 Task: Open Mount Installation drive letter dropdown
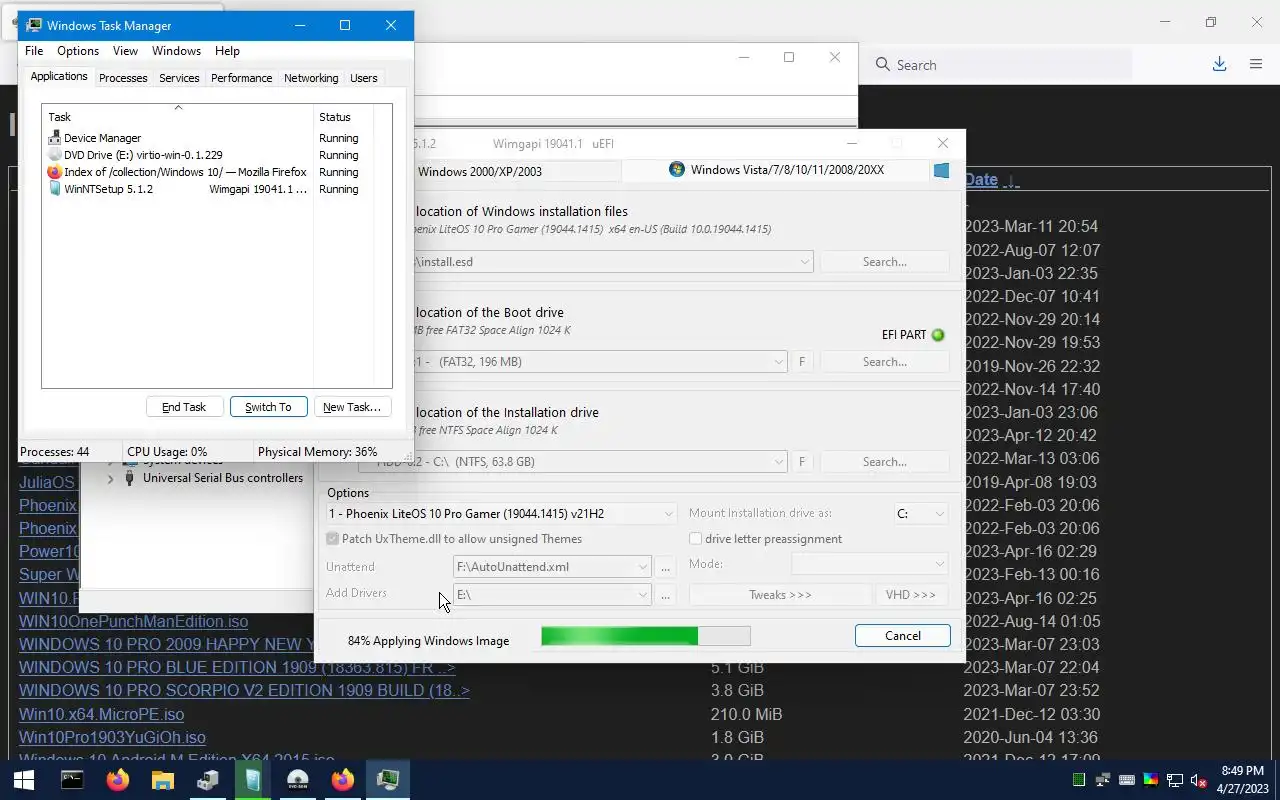(x=939, y=514)
